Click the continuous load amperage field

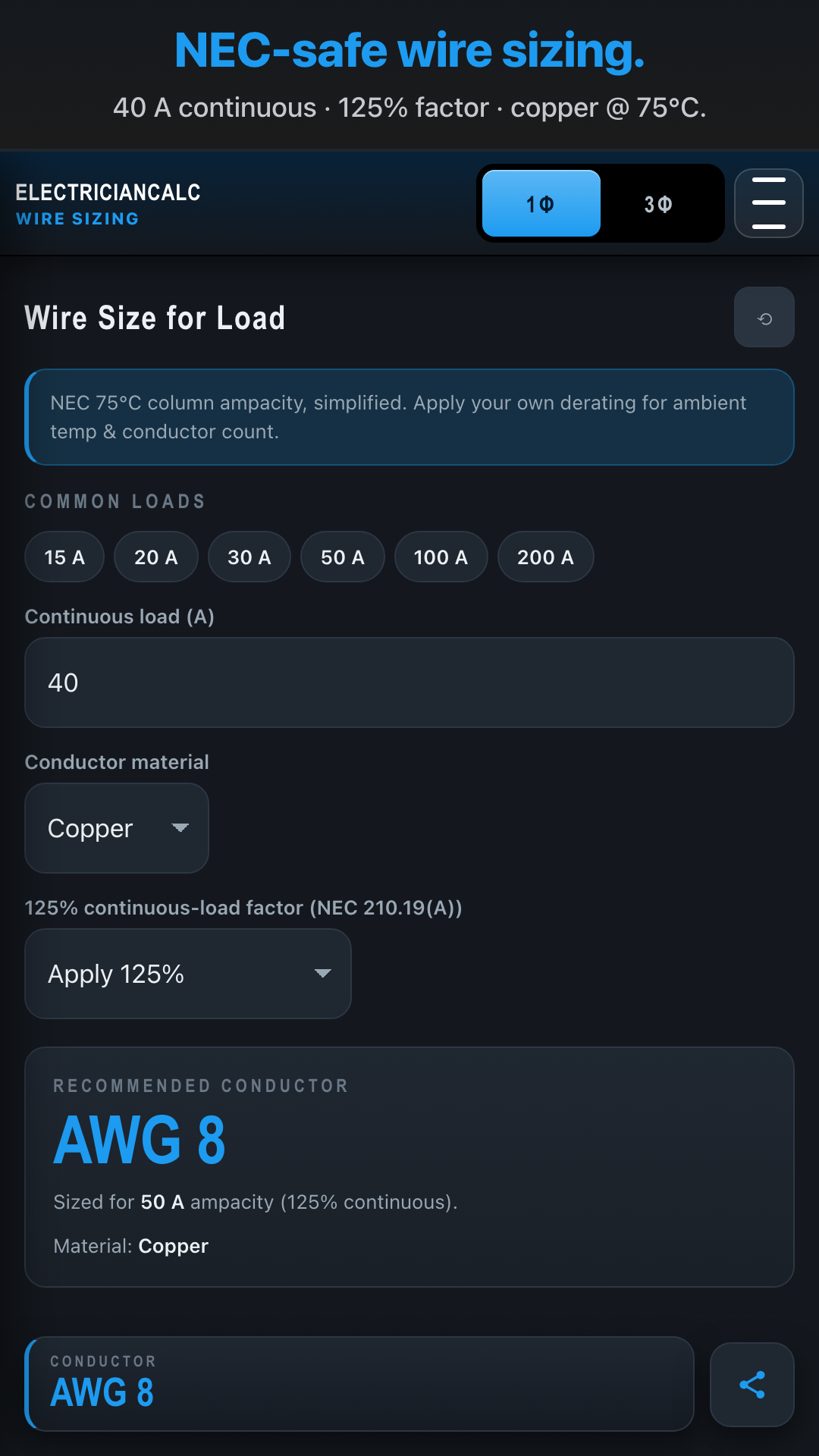pyautogui.click(x=409, y=682)
